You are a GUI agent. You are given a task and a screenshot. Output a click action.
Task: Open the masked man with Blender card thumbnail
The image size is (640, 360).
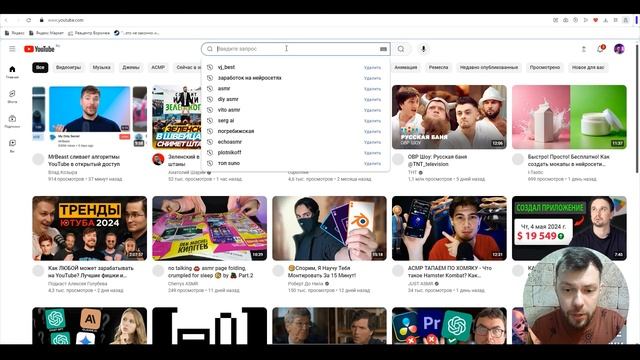[x=329, y=228]
